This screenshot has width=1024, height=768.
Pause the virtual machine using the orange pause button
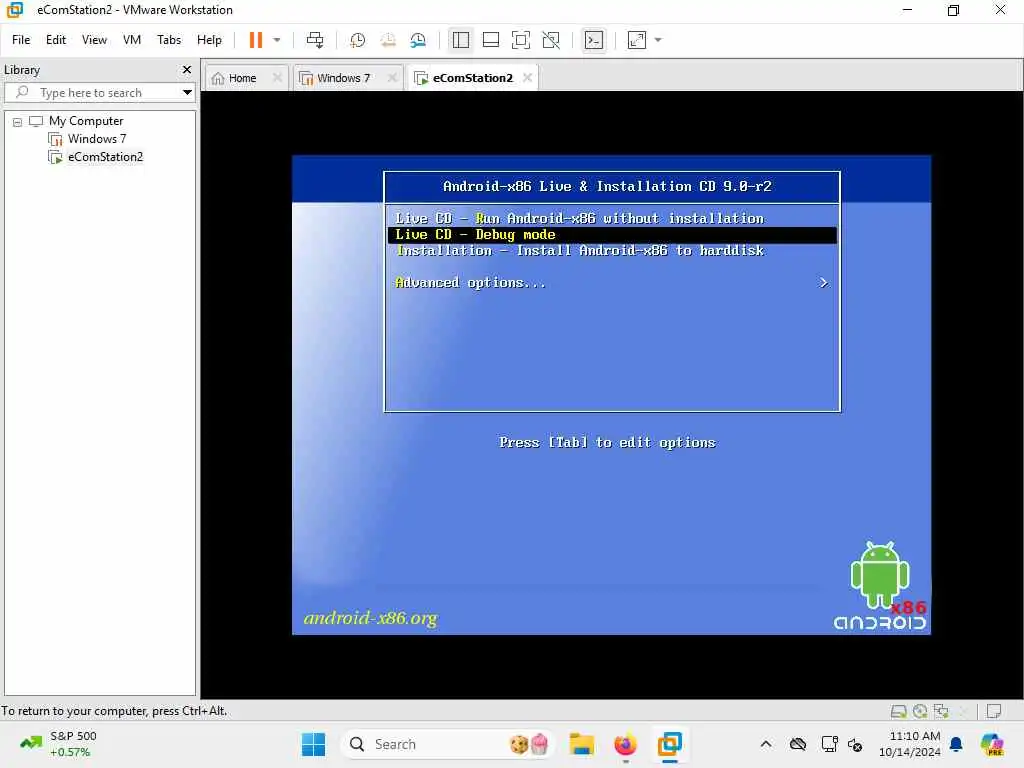(255, 40)
